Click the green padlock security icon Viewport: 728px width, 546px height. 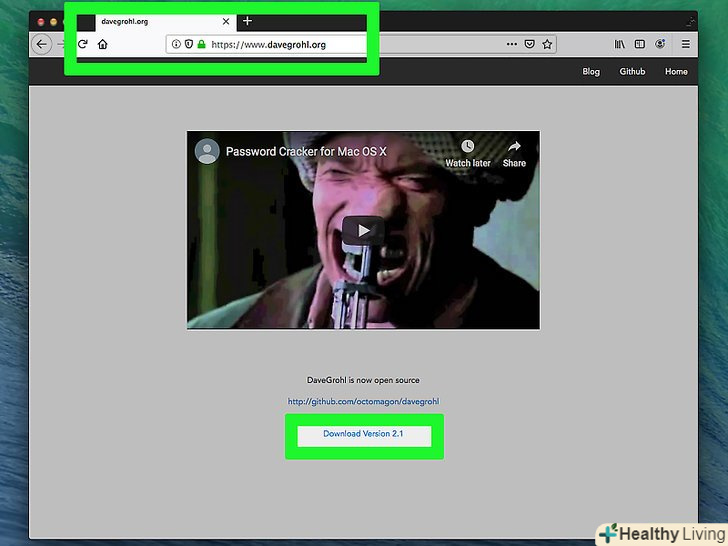[x=201, y=44]
